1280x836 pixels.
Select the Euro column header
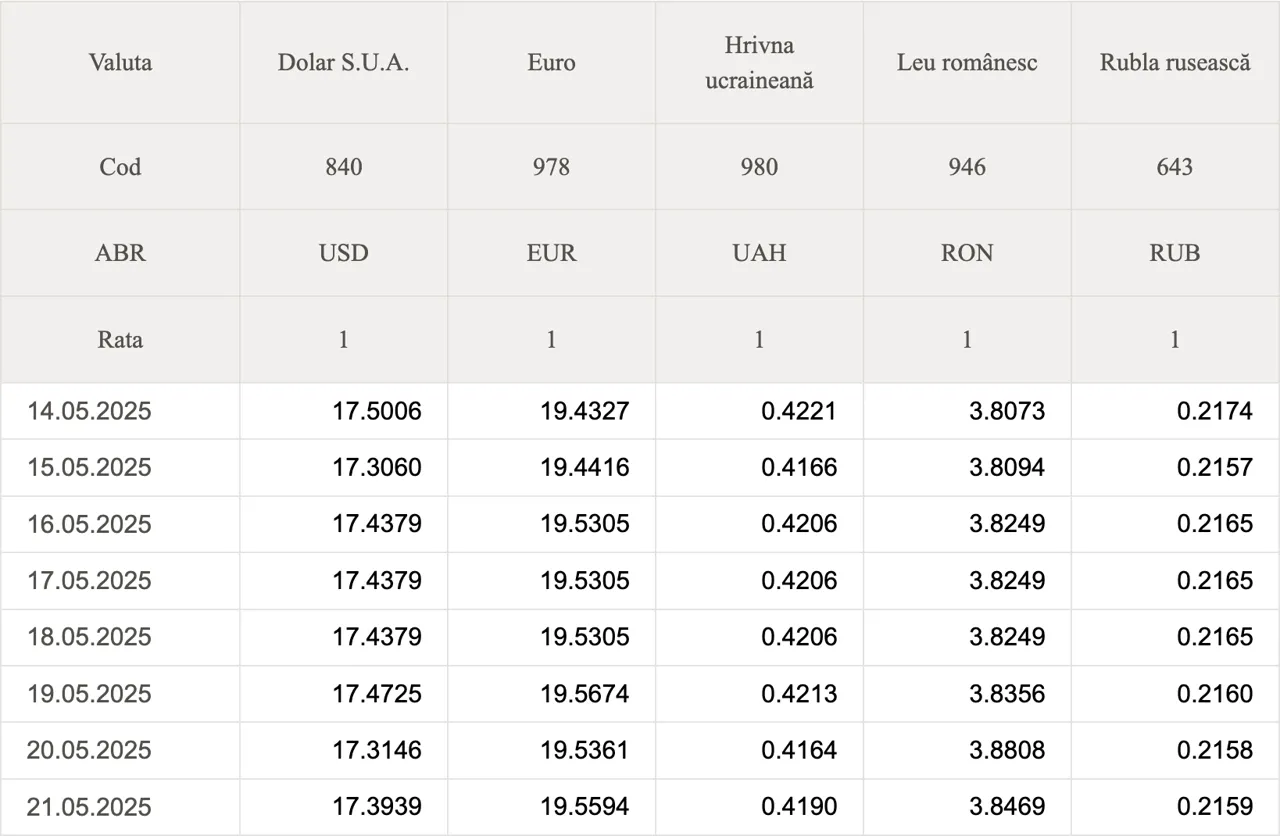(x=551, y=62)
